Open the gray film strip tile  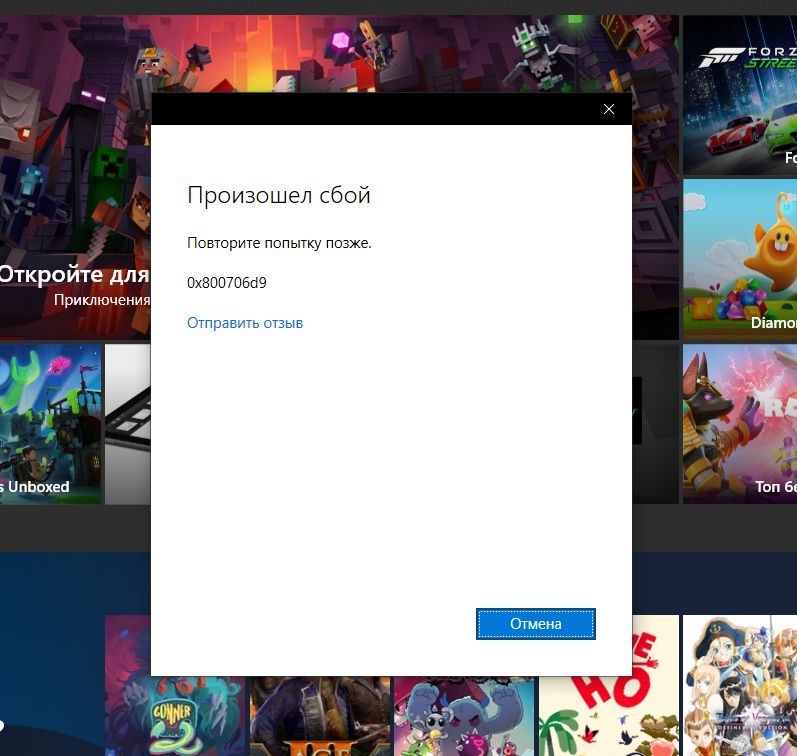[x=128, y=424]
